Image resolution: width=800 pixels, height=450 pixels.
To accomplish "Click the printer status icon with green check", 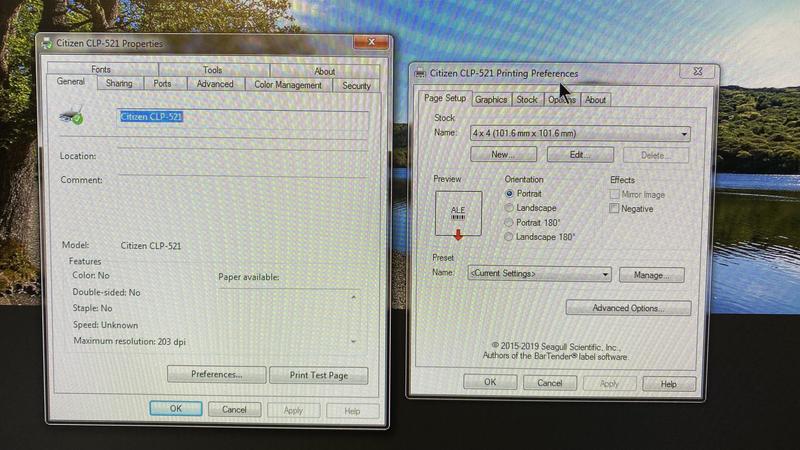I will point(72,116).
